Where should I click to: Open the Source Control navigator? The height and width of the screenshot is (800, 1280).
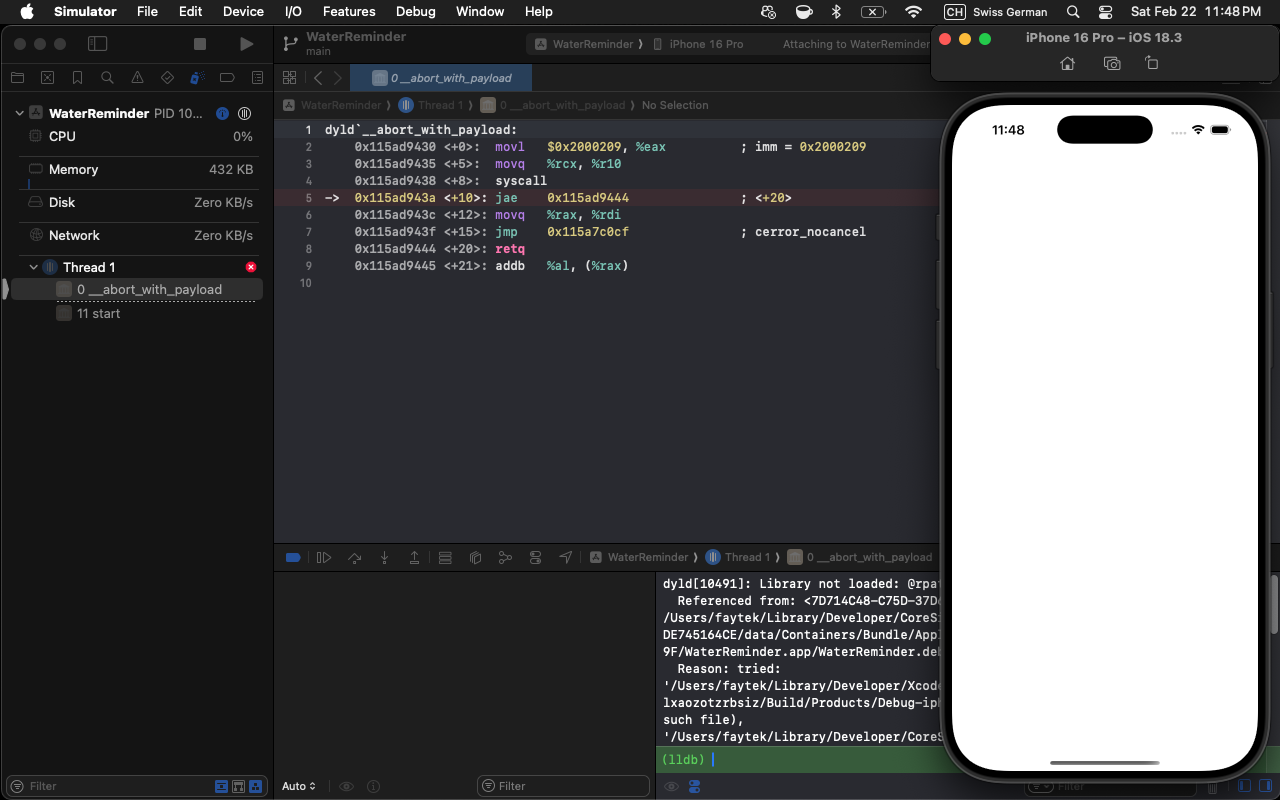[x=47, y=78]
